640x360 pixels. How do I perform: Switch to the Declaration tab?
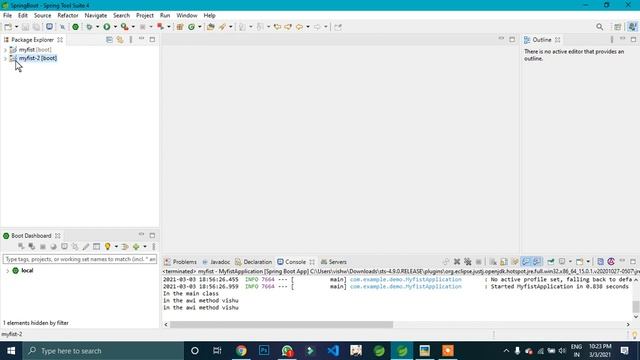tap(253, 262)
